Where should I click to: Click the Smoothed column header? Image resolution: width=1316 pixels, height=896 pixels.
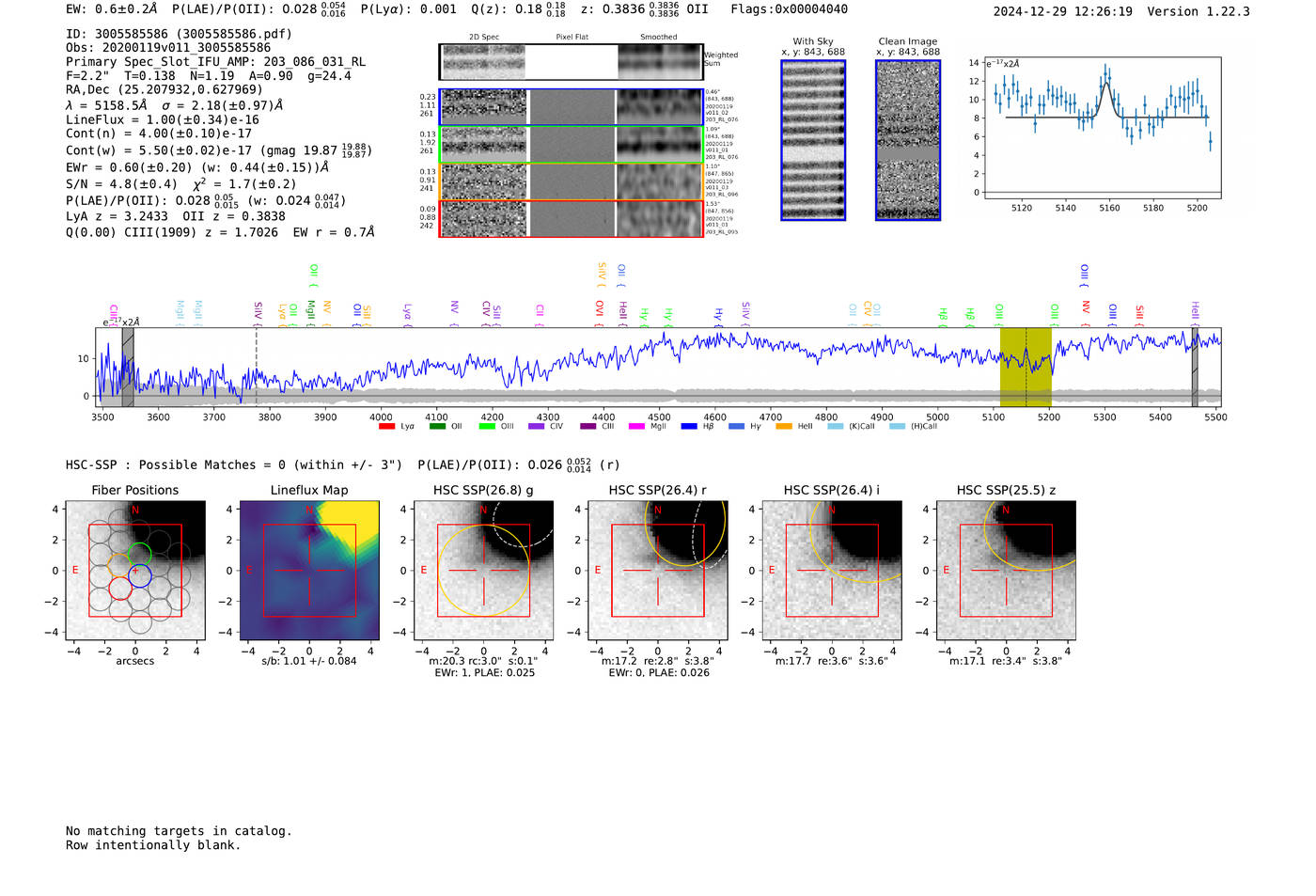[x=658, y=38]
